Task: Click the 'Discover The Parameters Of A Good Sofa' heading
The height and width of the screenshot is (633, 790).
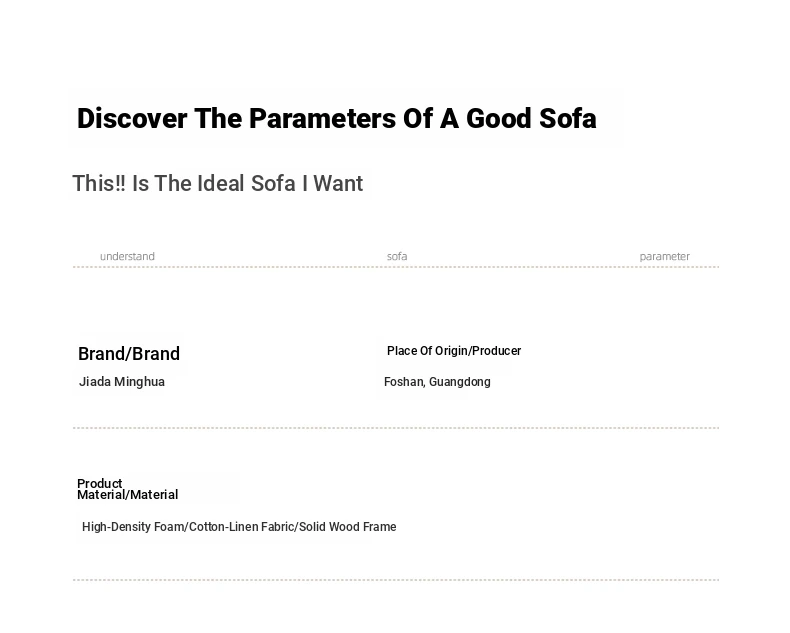Action: [337, 119]
